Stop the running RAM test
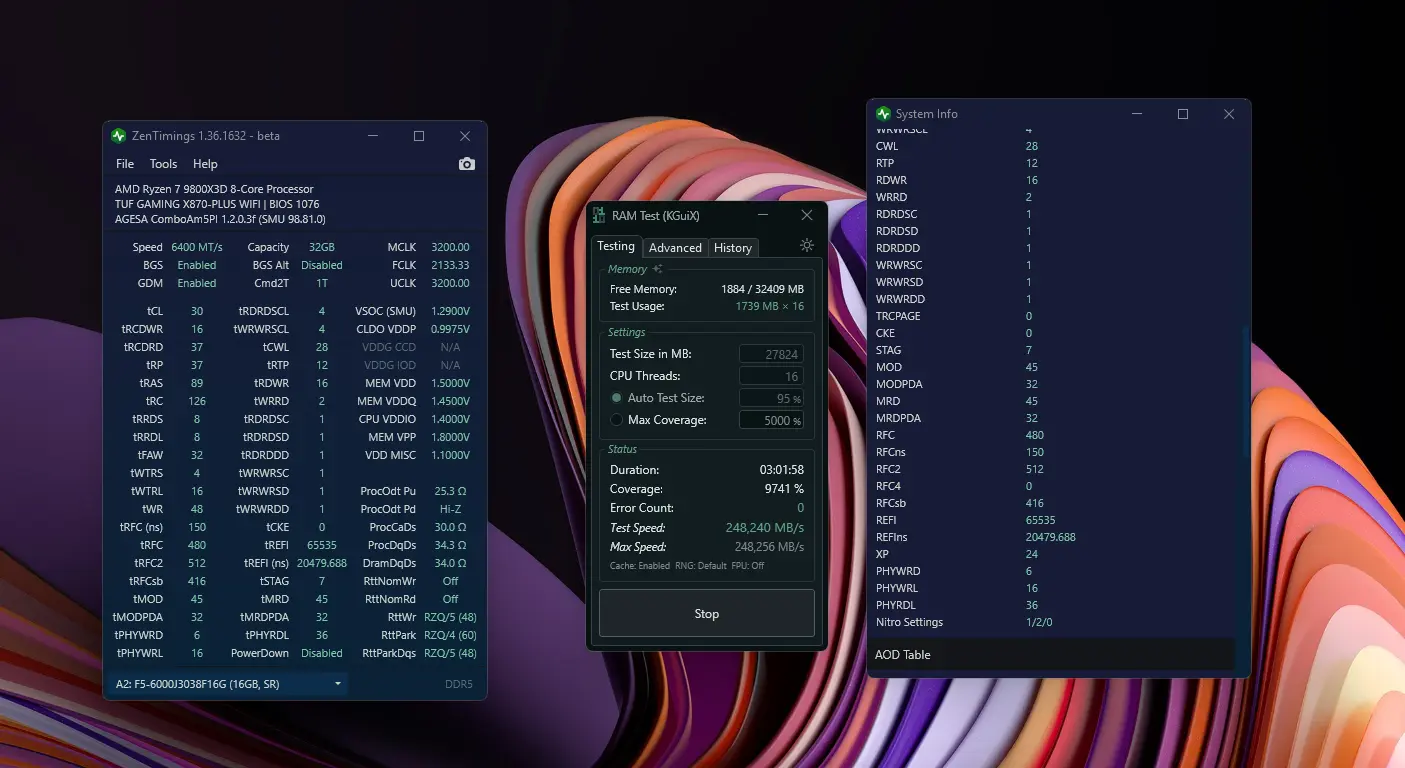Viewport: 1405px width, 768px height. 707,614
